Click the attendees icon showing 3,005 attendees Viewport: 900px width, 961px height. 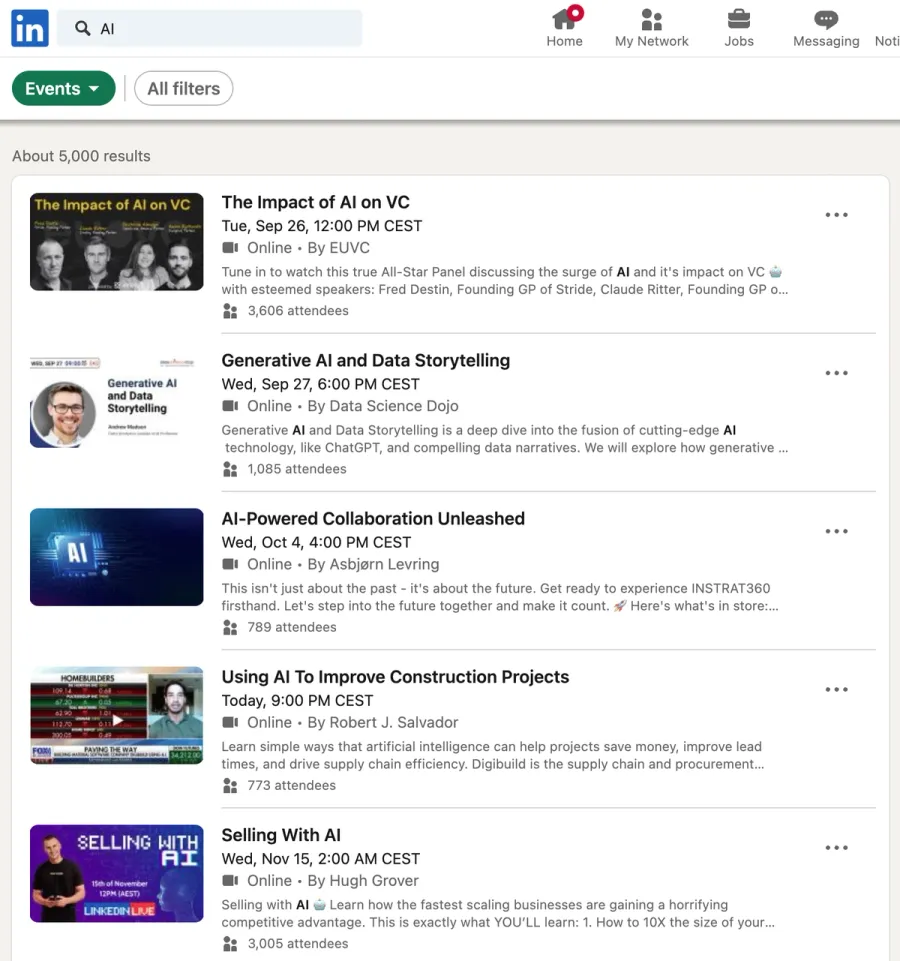pos(231,943)
